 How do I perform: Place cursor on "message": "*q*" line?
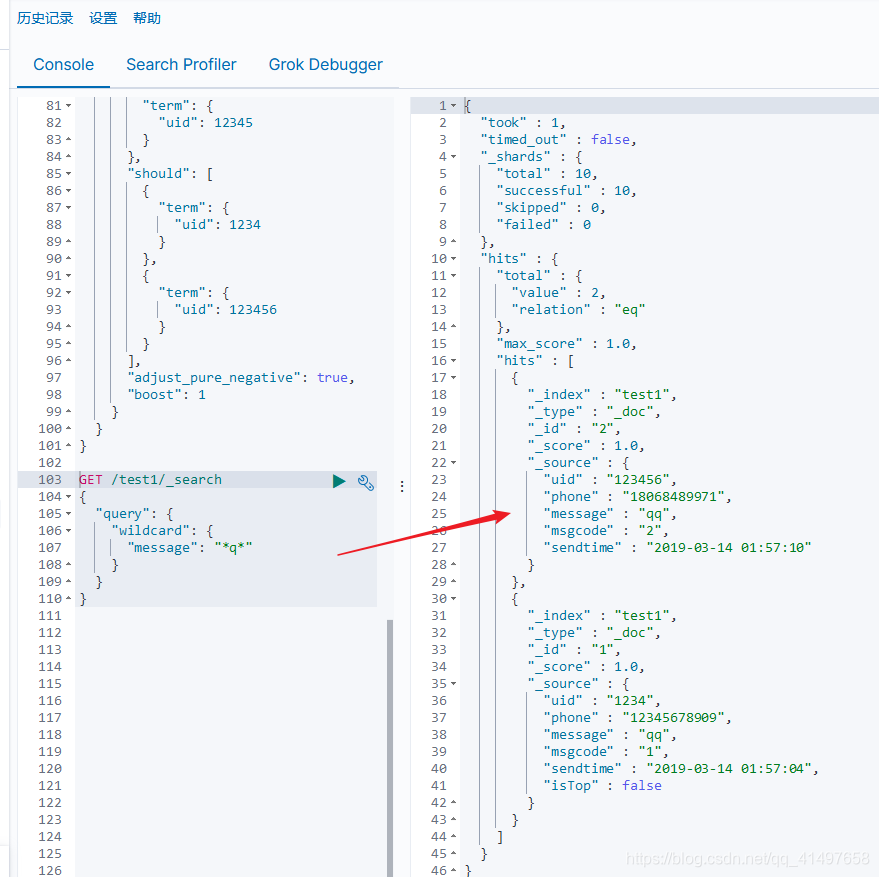point(189,548)
